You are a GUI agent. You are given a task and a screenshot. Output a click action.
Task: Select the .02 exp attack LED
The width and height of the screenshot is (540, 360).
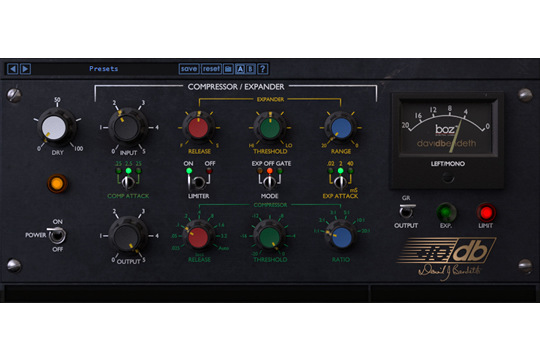tap(331, 171)
